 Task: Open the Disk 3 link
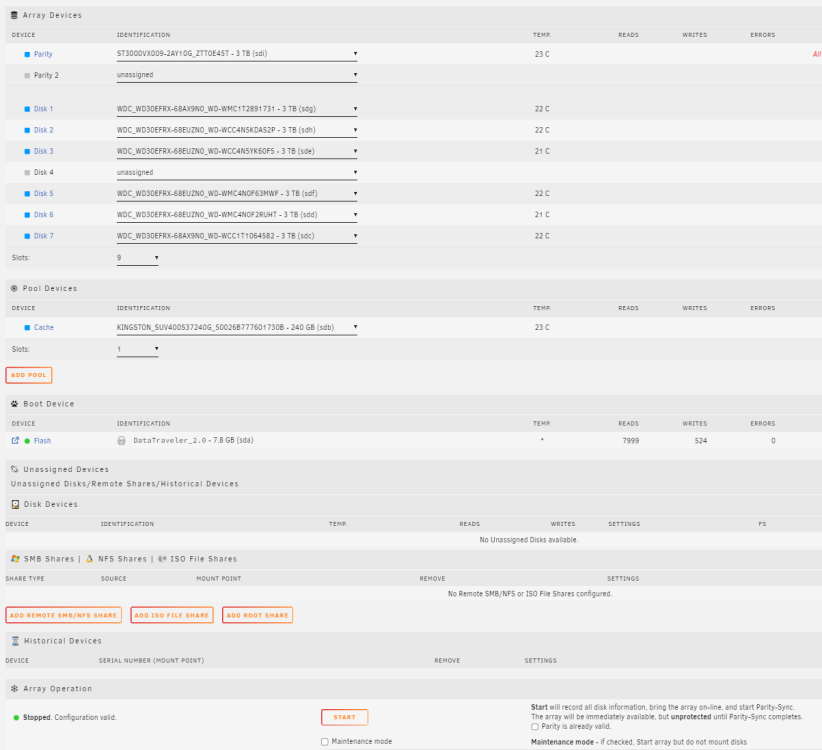tap(44, 151)
